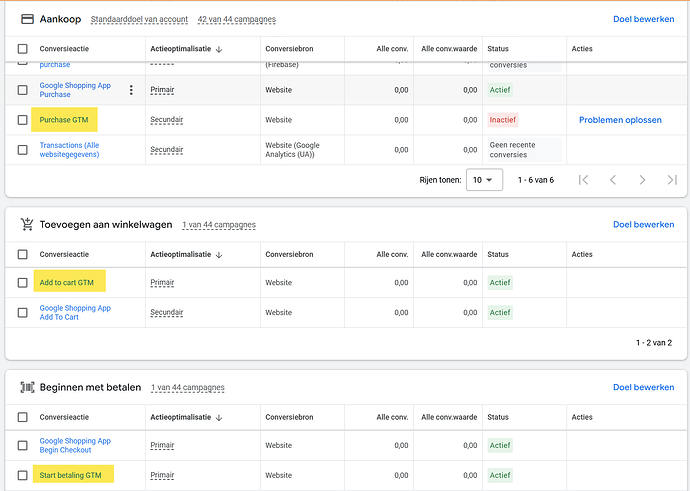Click the Aankoop credit card icon
This screenshot has width=690, height=491.
click(x=27, y=19)
